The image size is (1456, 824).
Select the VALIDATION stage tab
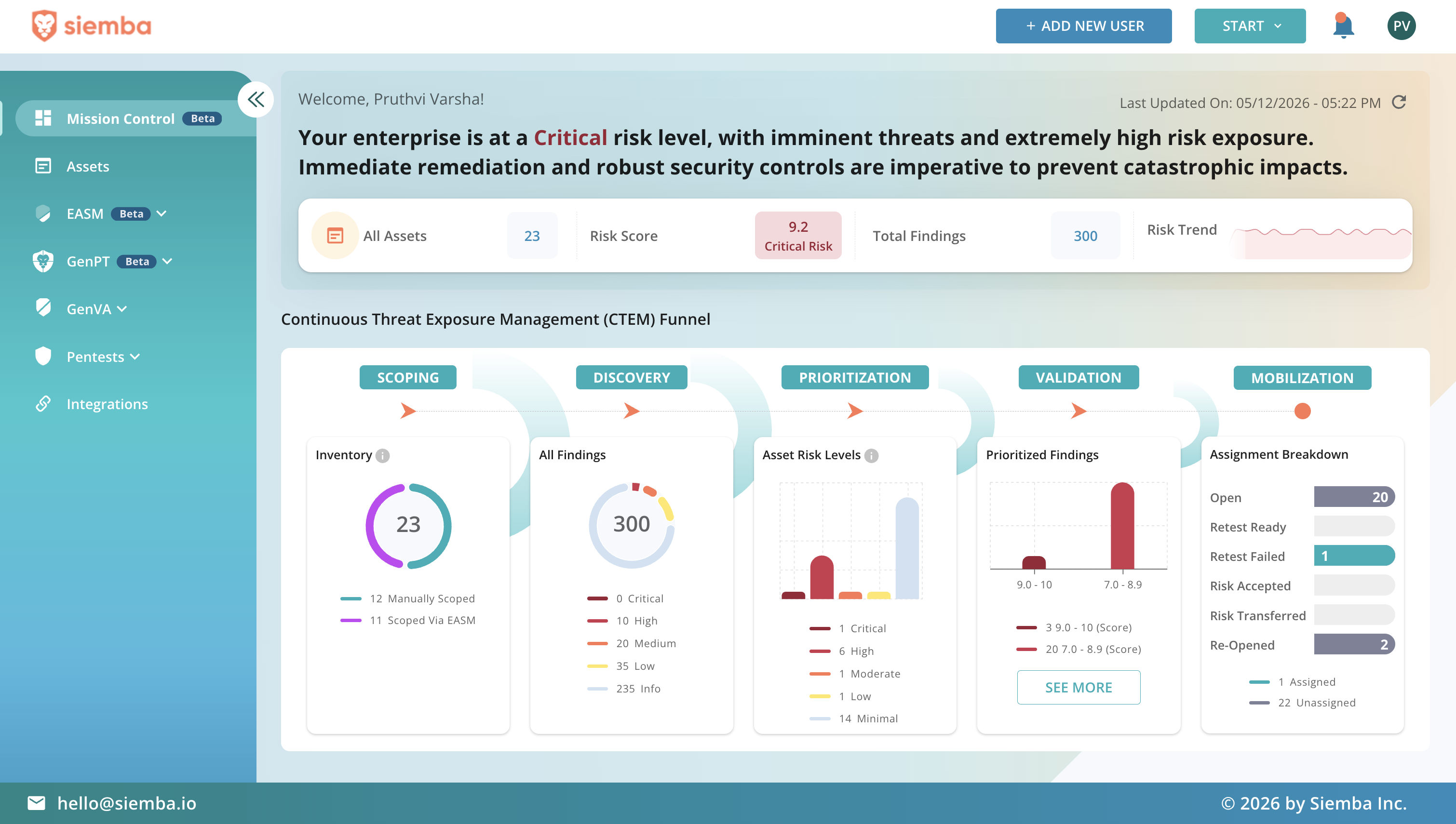click(x=1079, y=377)
